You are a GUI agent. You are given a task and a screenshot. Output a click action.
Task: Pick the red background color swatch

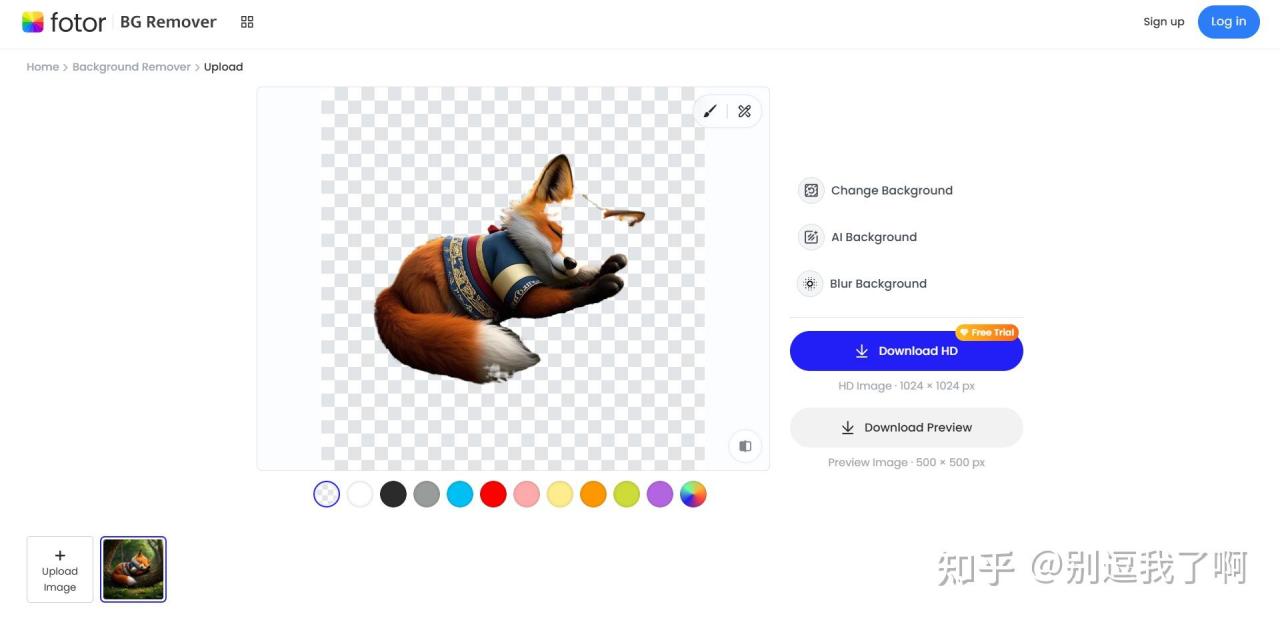point(493,494)
